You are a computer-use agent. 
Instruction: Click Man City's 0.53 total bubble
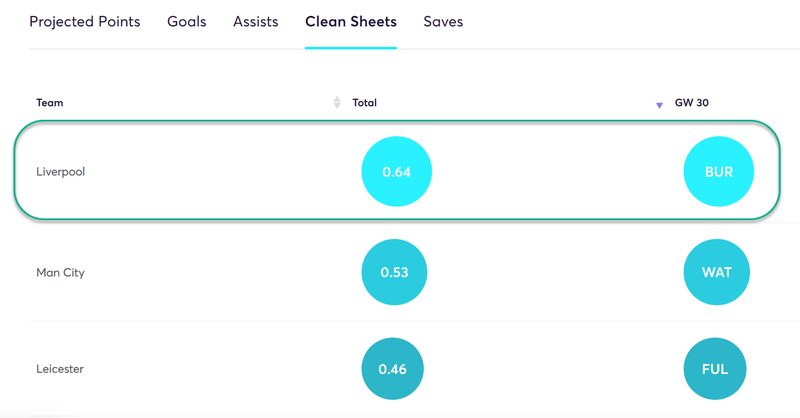tap(394, 272)
